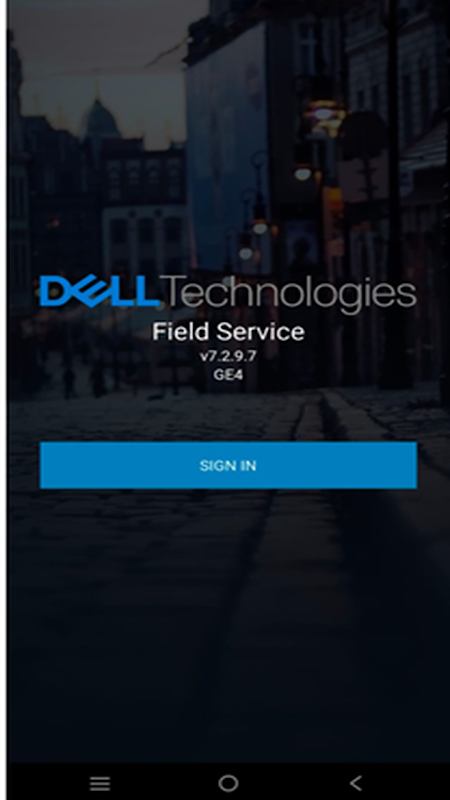
Task: Tap the blue SIGN IN button
Action: point(228,465)
